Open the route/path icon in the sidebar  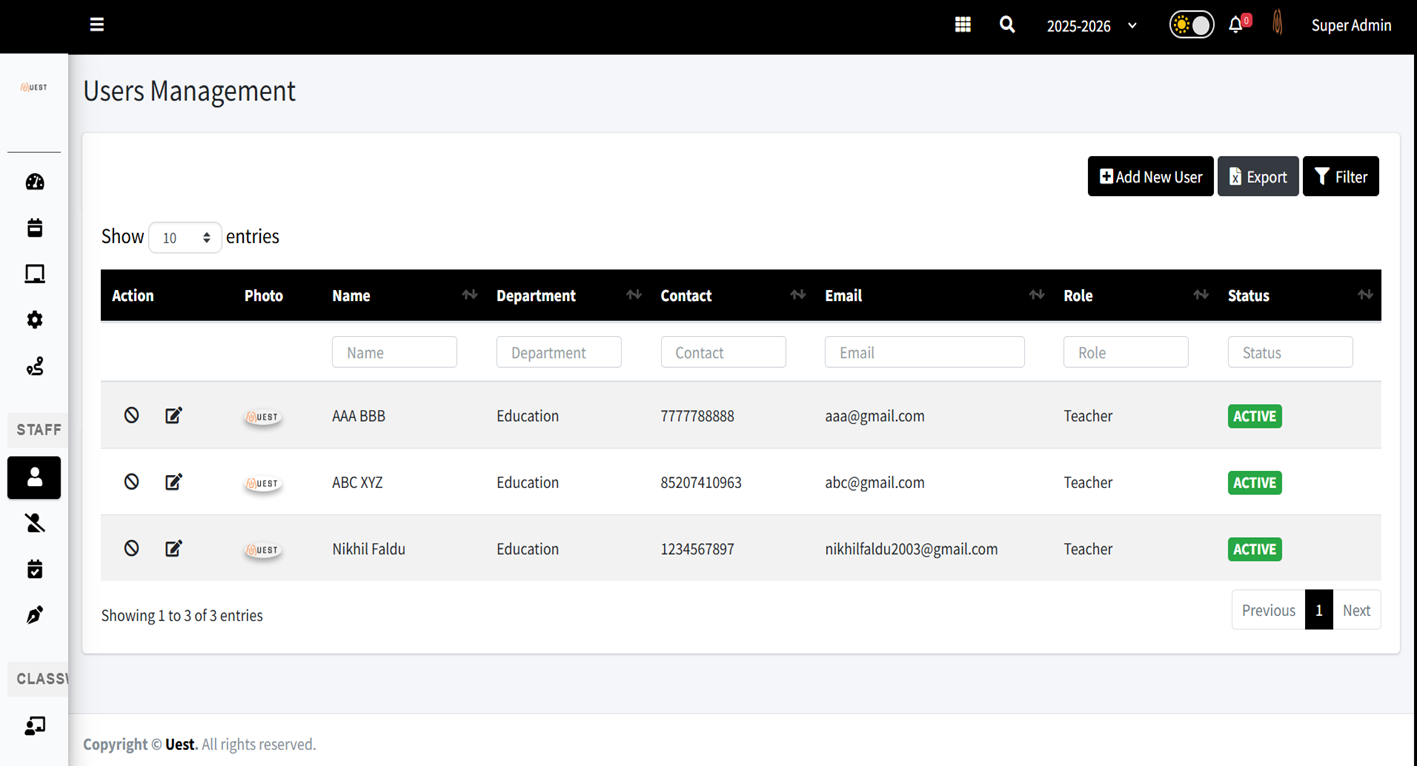point(35,367)
